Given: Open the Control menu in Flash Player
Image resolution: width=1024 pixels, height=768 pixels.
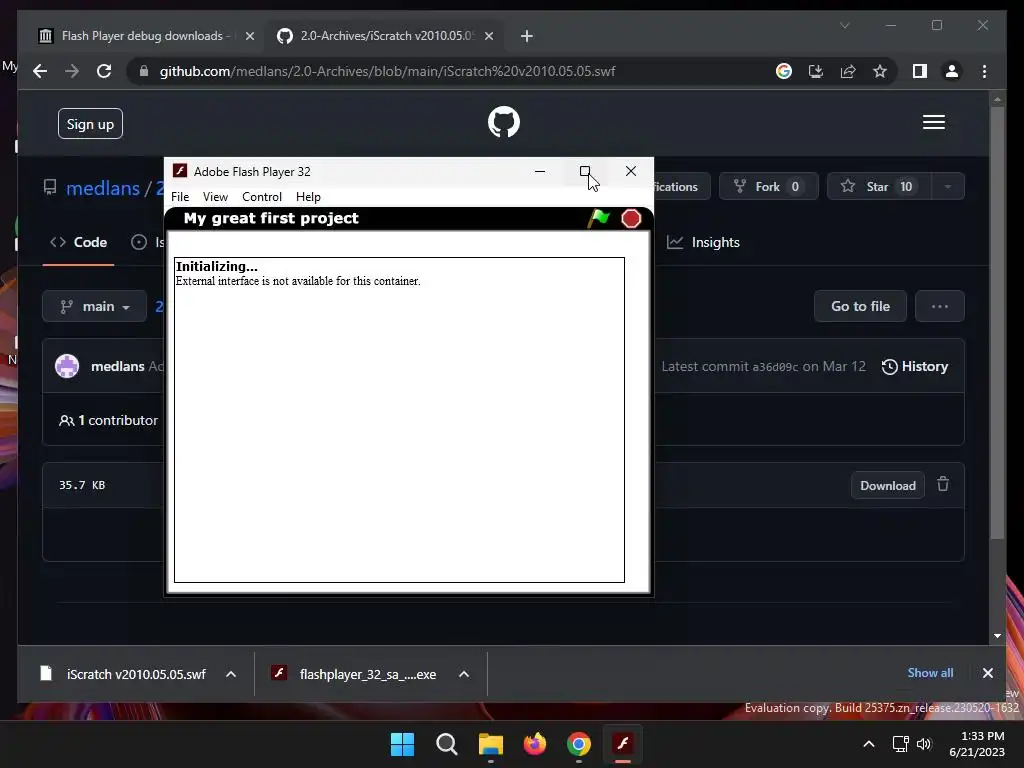Looking at the screenshot, I should 261,197.
